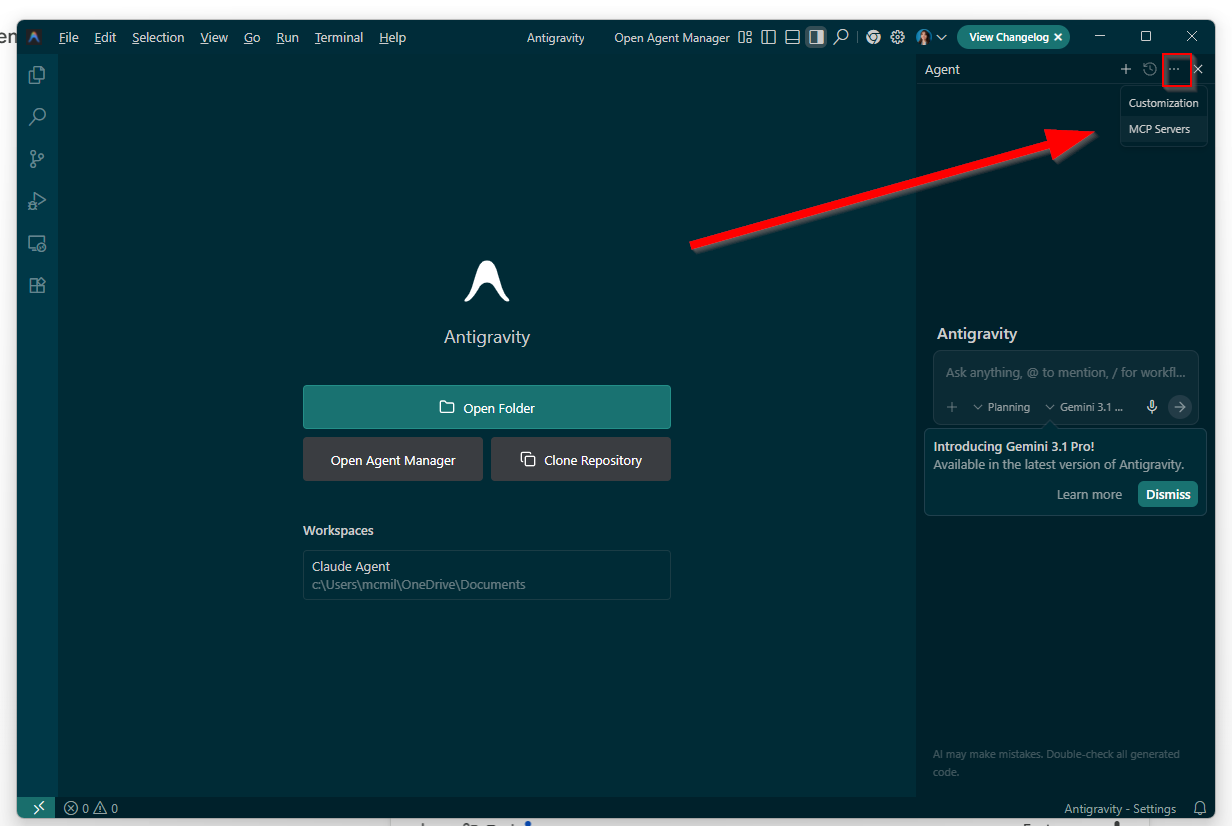This screenshot has height=826, width=1232.
Task: Select MCP Servers from the dropdown menu
Action: tap(1164, 129)
